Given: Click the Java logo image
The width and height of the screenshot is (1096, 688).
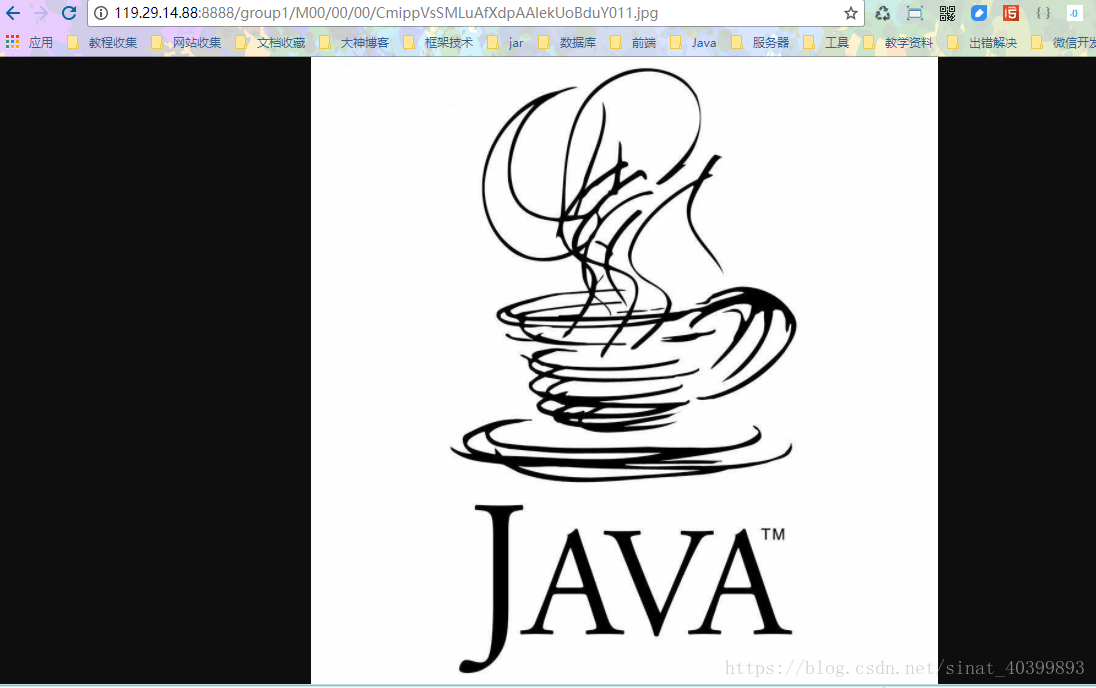Looking at the screenshot, I should [624, 371].
